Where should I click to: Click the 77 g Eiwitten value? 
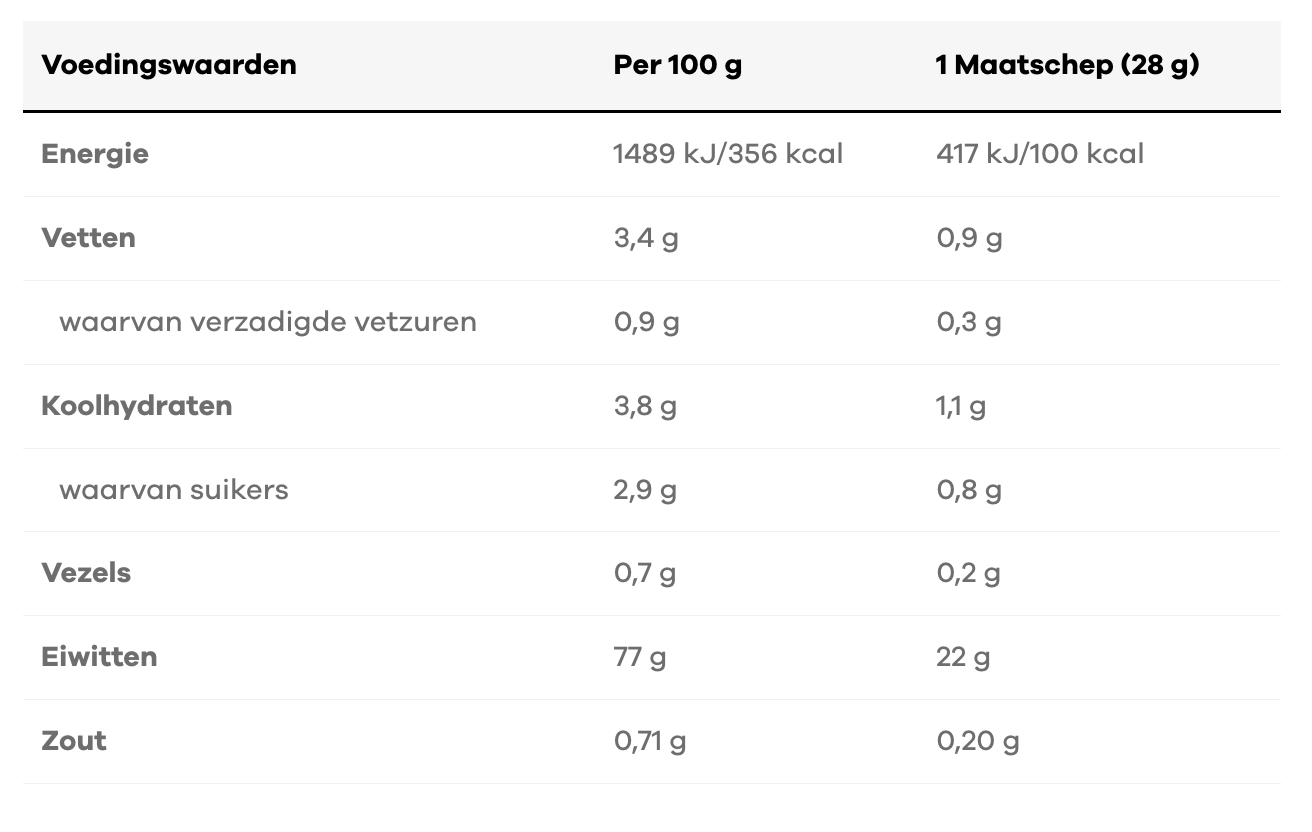(640, 657)
